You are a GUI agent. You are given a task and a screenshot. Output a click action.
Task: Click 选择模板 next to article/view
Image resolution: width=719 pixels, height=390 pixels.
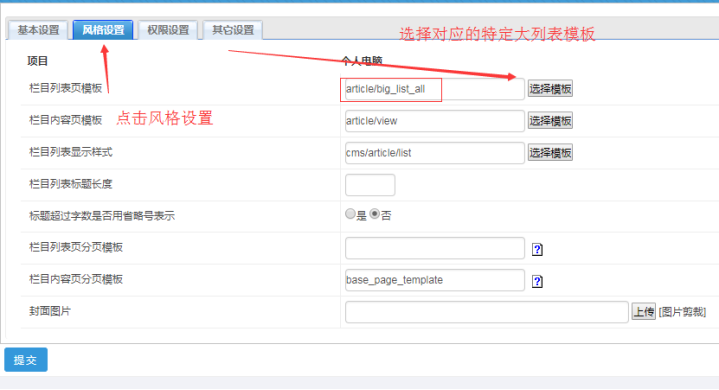pyautogui.click(x=550, y=121)
